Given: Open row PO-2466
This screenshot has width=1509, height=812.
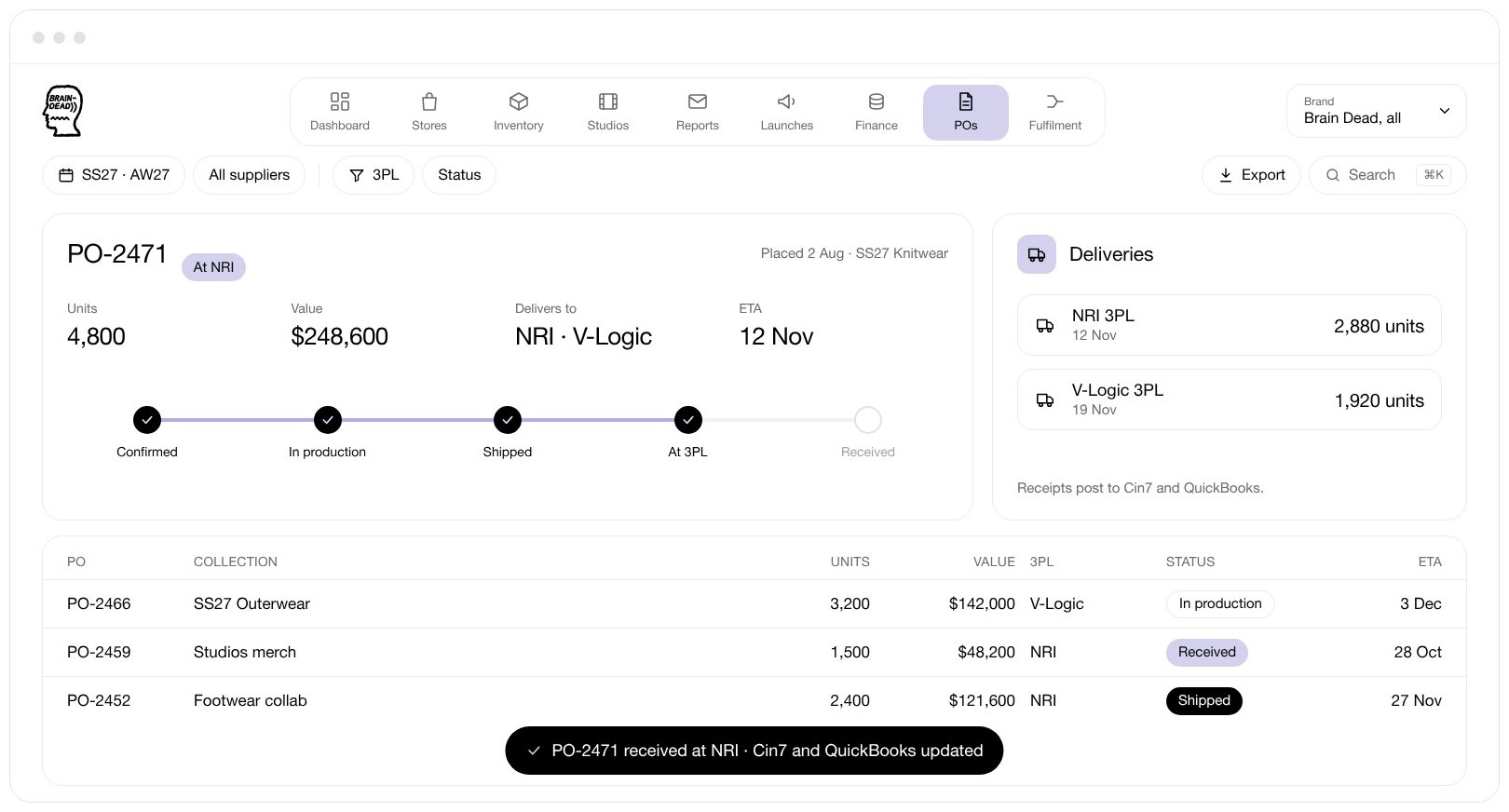Looking at the screenshot, I should [754, 603].
